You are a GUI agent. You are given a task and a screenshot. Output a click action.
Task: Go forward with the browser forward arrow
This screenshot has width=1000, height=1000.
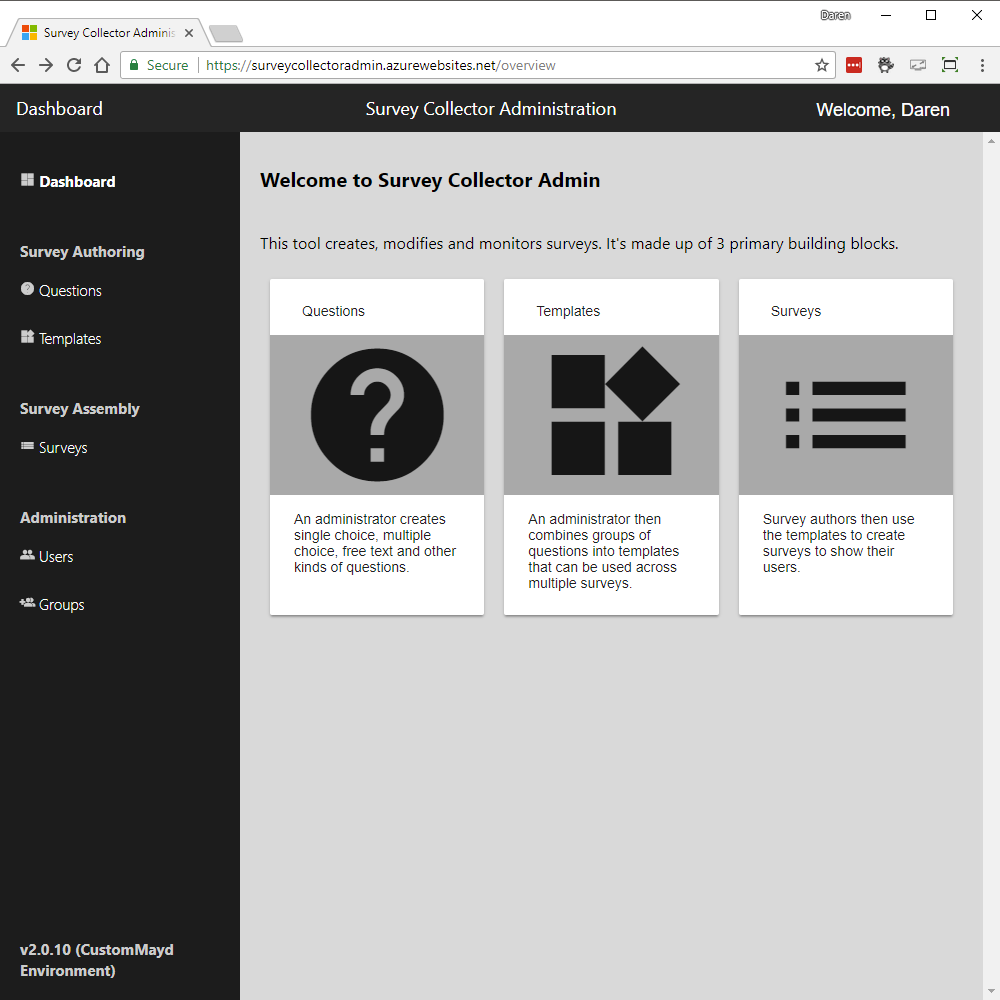46,65
